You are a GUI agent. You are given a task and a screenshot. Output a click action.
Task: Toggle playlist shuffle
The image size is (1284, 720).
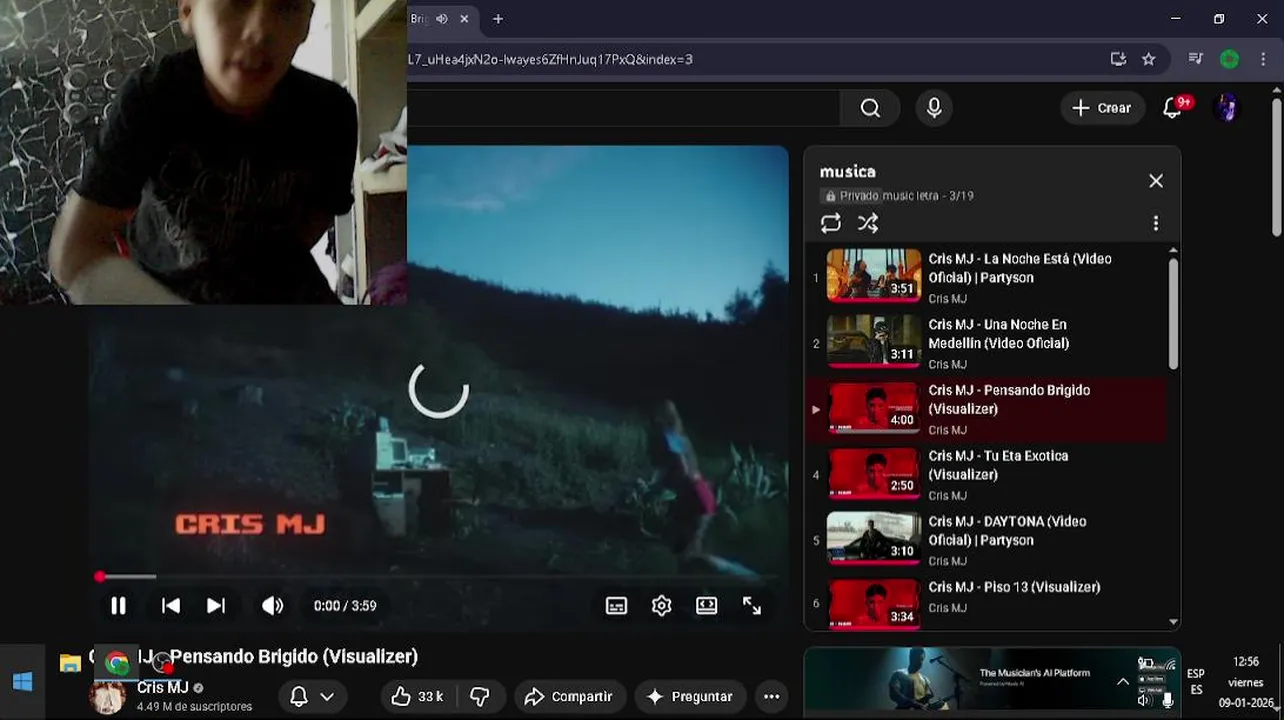[868, 223]
